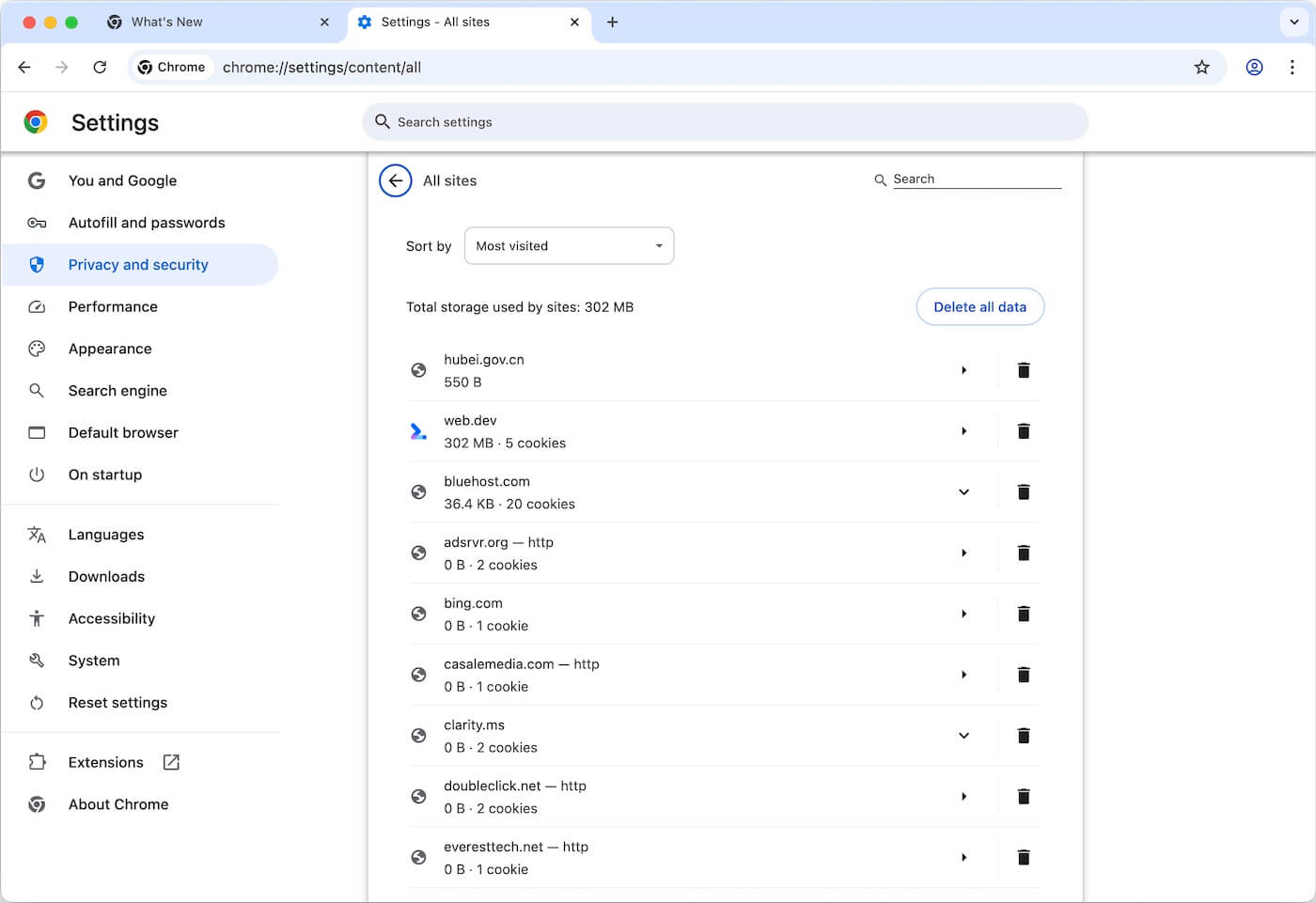Delete everesttech.net data with trash icon
The image size is (1316, 903).
tap(1024, 857)
